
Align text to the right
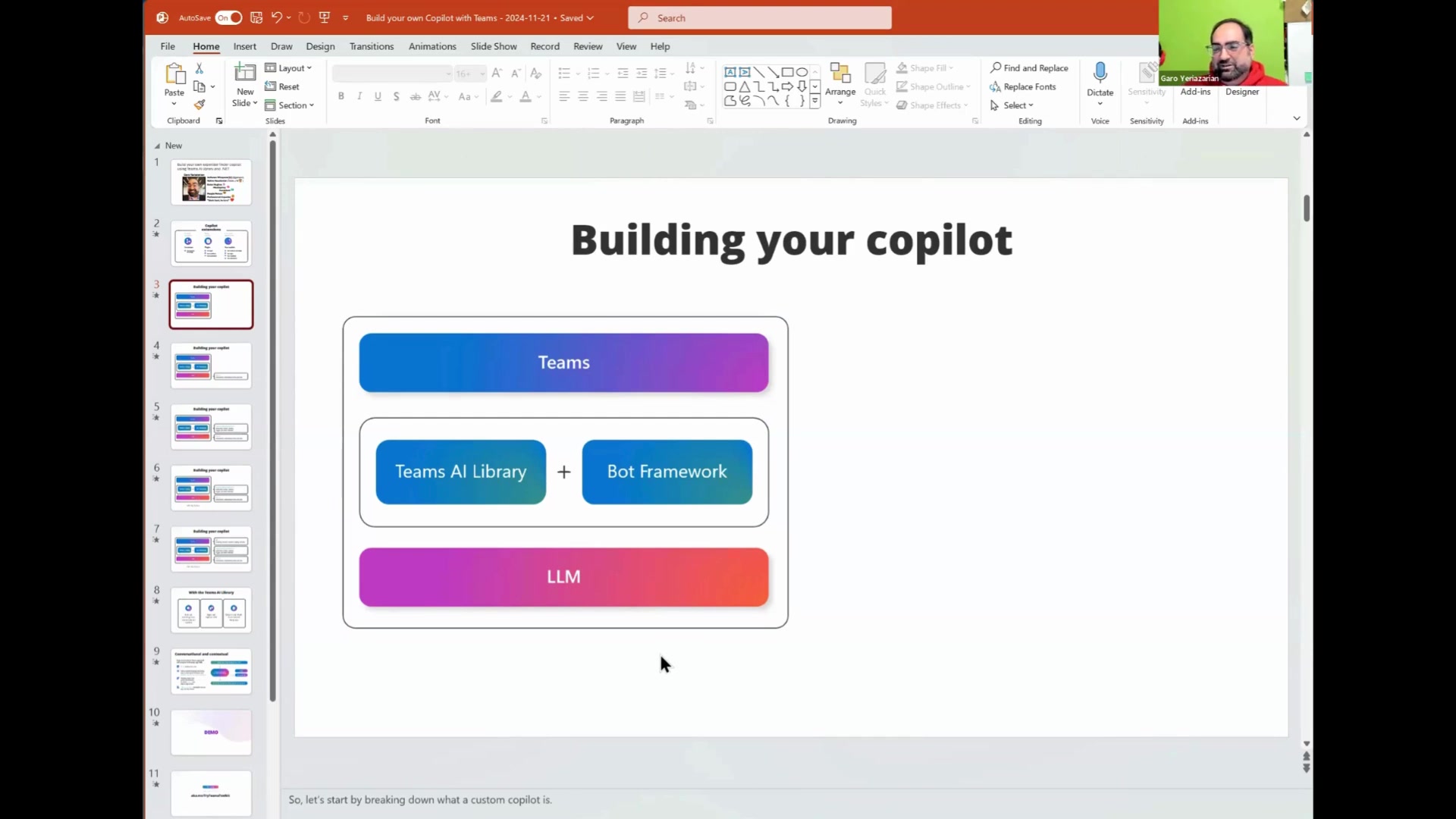(x=601, y=96)
